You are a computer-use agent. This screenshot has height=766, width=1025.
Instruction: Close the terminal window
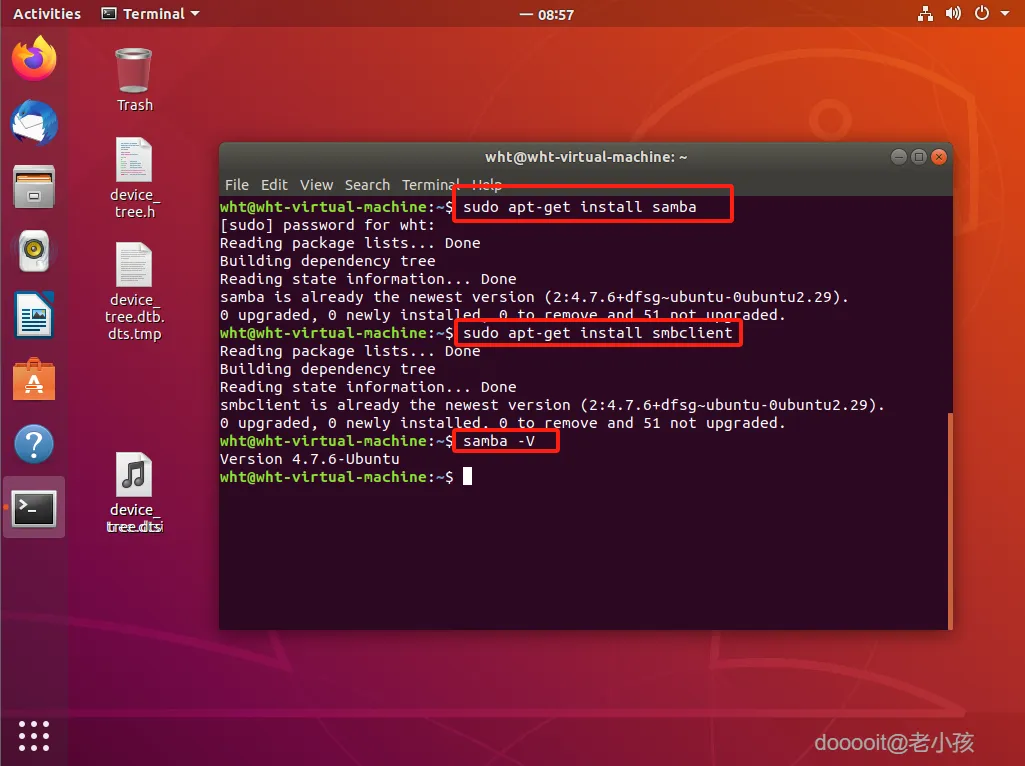(x=939, y=157)
